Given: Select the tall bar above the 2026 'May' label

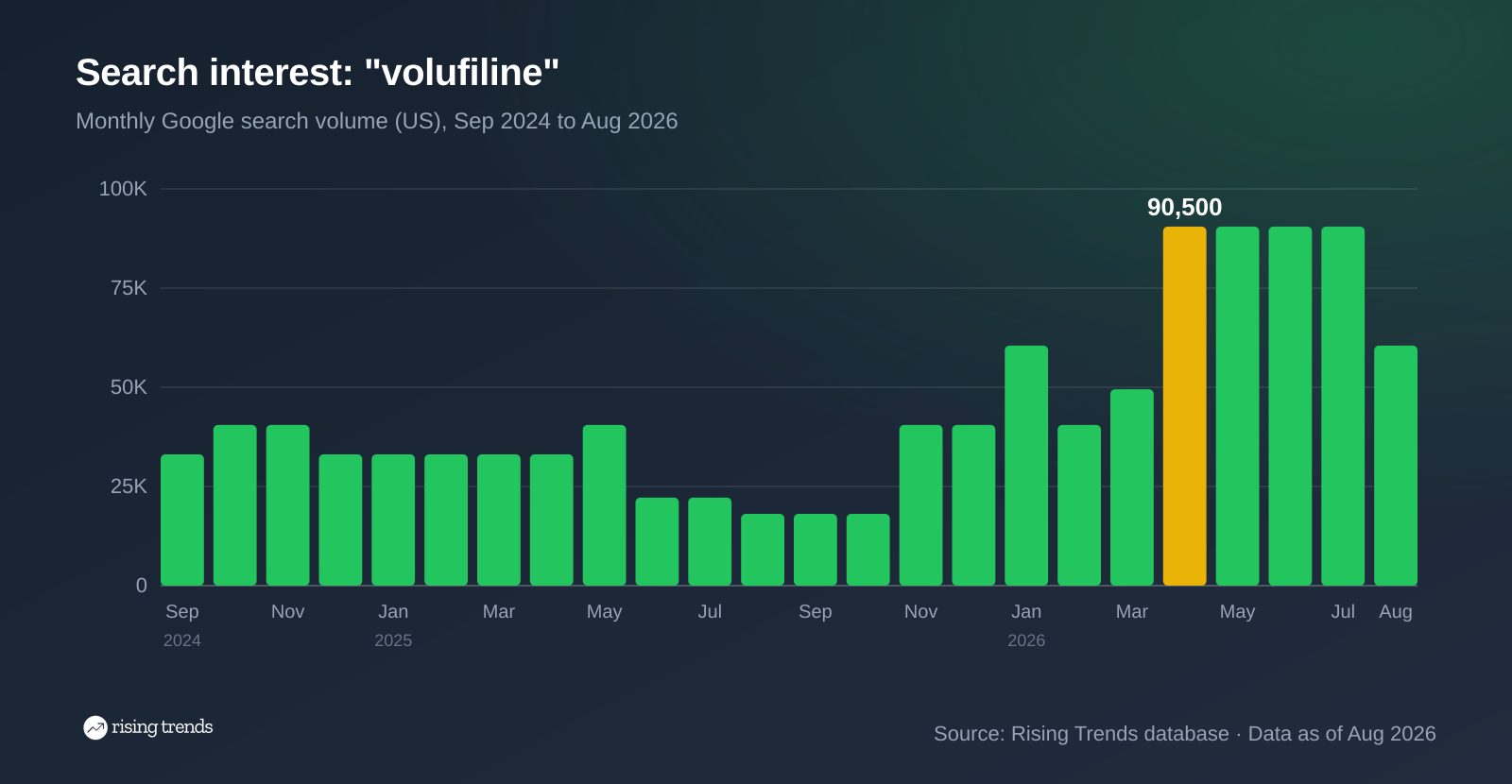Looking at the screenshot, I should click(x=1237, y=406).
